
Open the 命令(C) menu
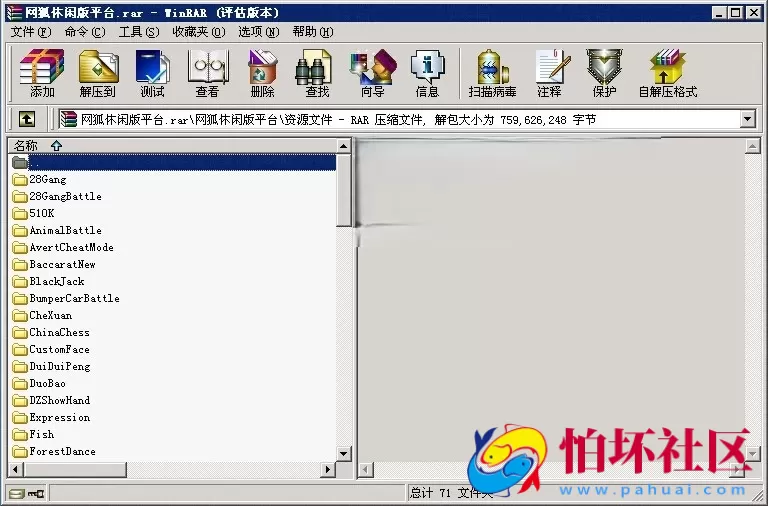85,32
